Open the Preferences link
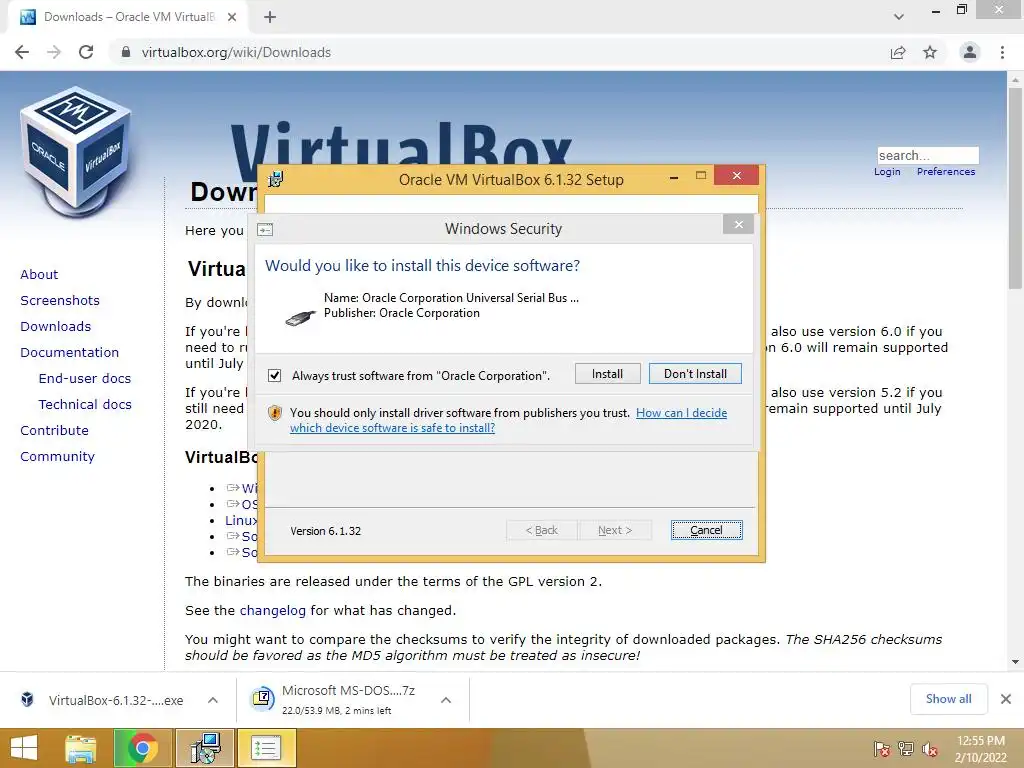 (x=946, y=171)
